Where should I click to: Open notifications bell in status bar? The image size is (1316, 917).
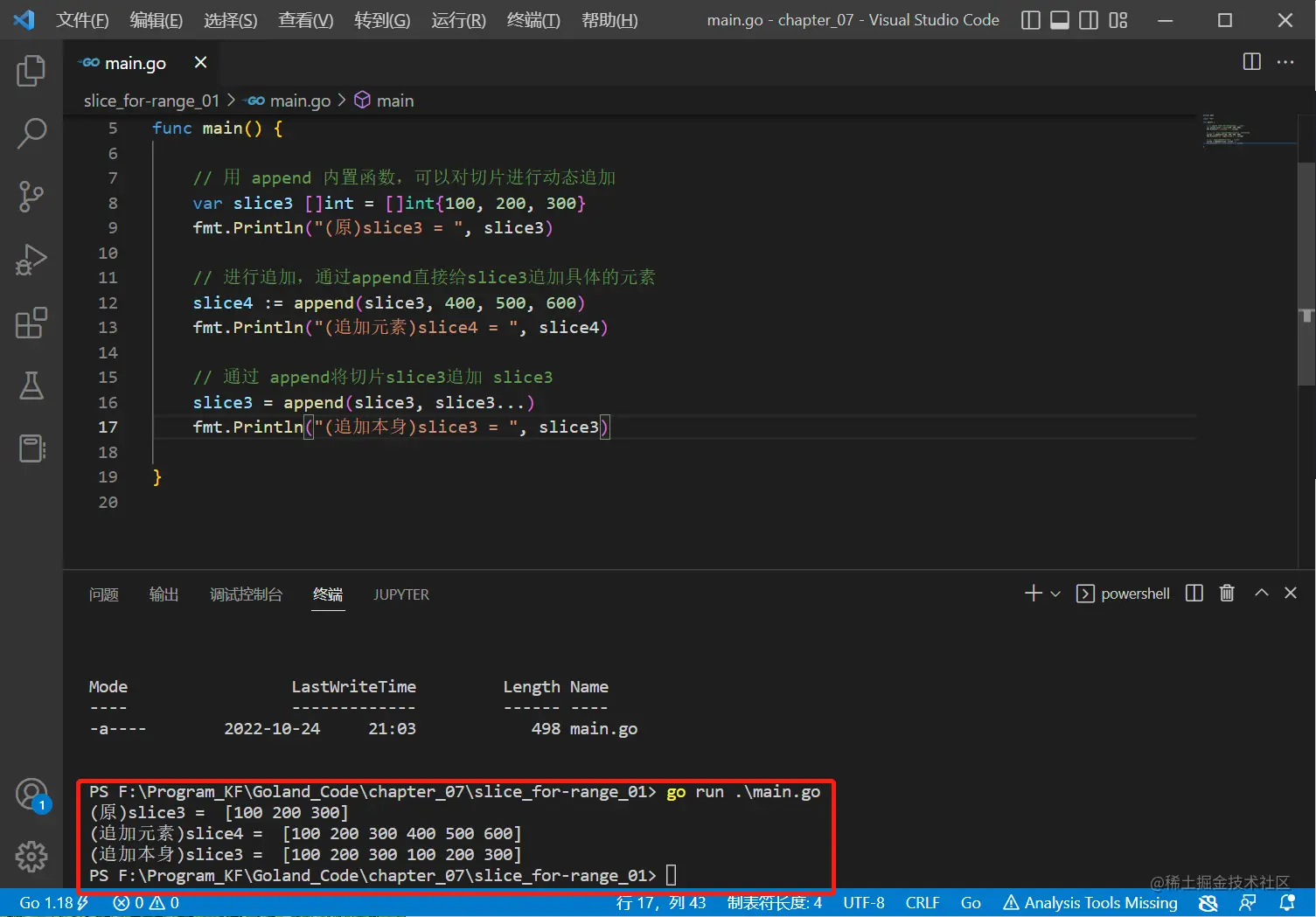(x=1287, y=903)
